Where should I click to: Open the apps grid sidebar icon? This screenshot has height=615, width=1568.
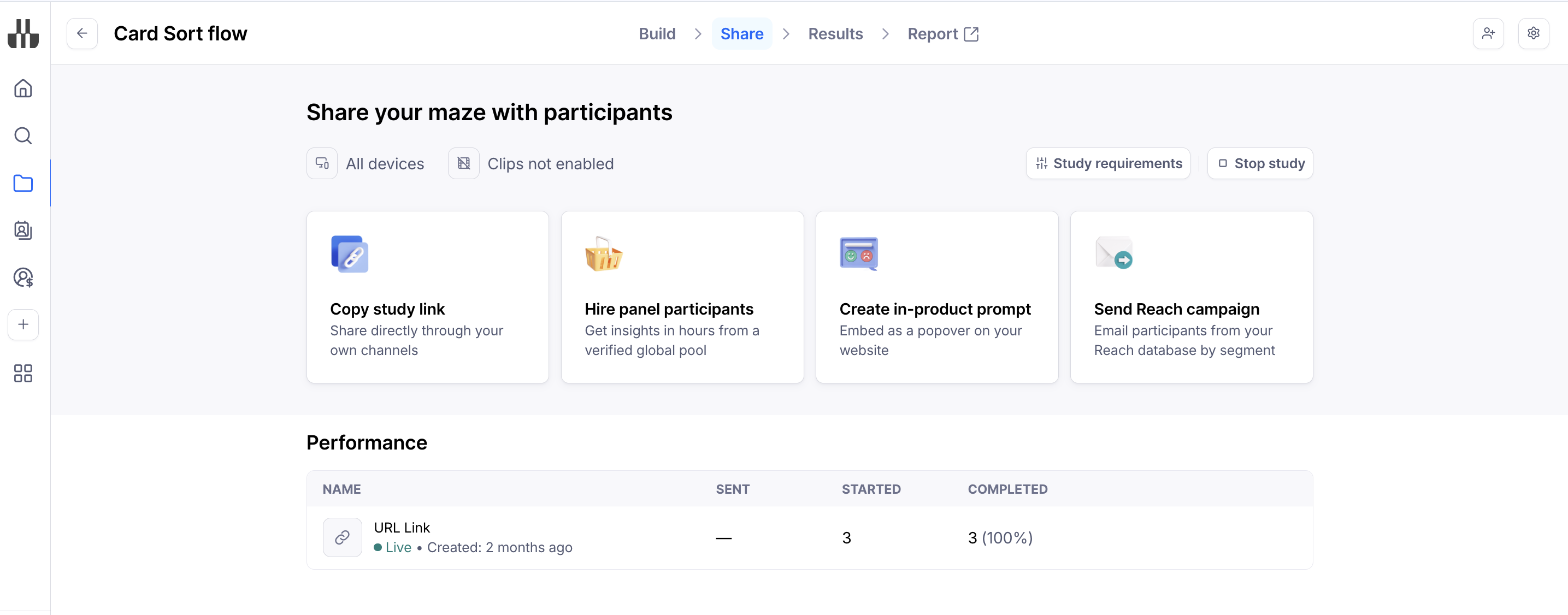tap(23, 373)
